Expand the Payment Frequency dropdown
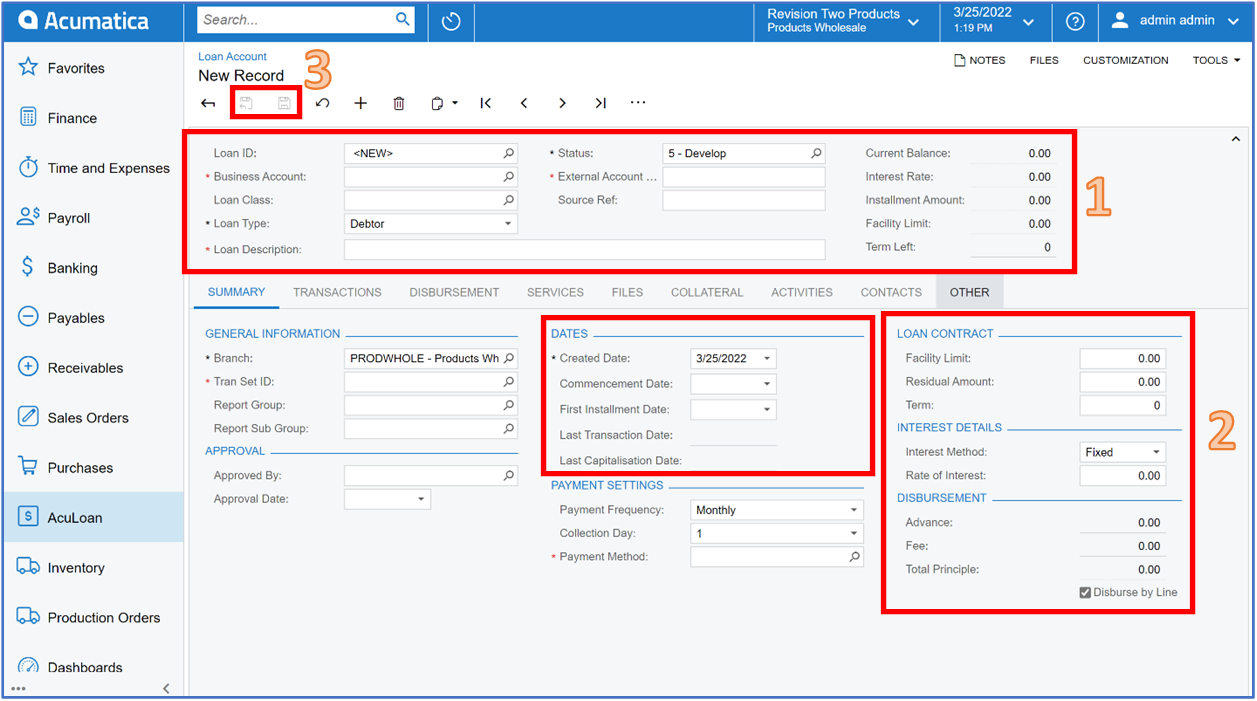The height and width of the screenshot is (701, 1257). 854,510
